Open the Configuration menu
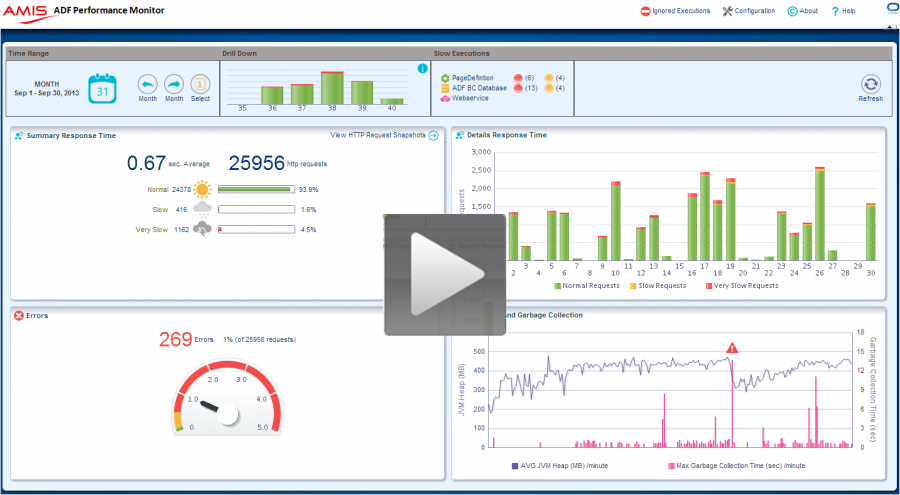900x495 pixels. (x=748, y=11)
